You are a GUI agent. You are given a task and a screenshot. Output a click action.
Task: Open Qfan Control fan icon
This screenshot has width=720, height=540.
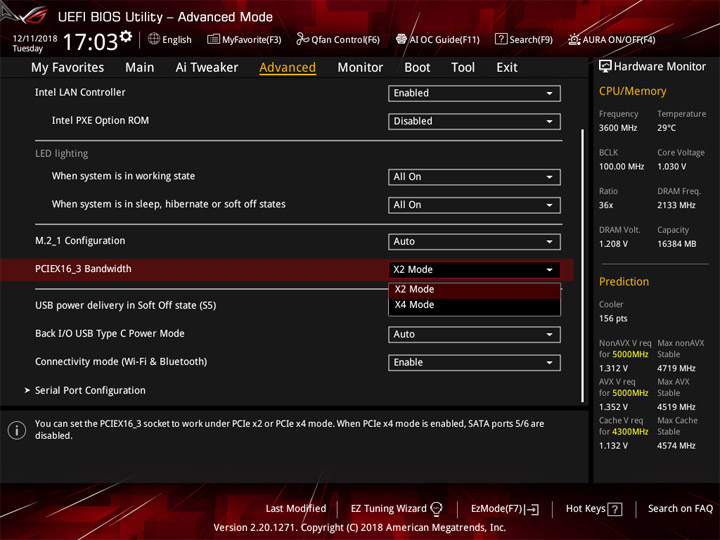pyautogui.click(x=302, y=39)
